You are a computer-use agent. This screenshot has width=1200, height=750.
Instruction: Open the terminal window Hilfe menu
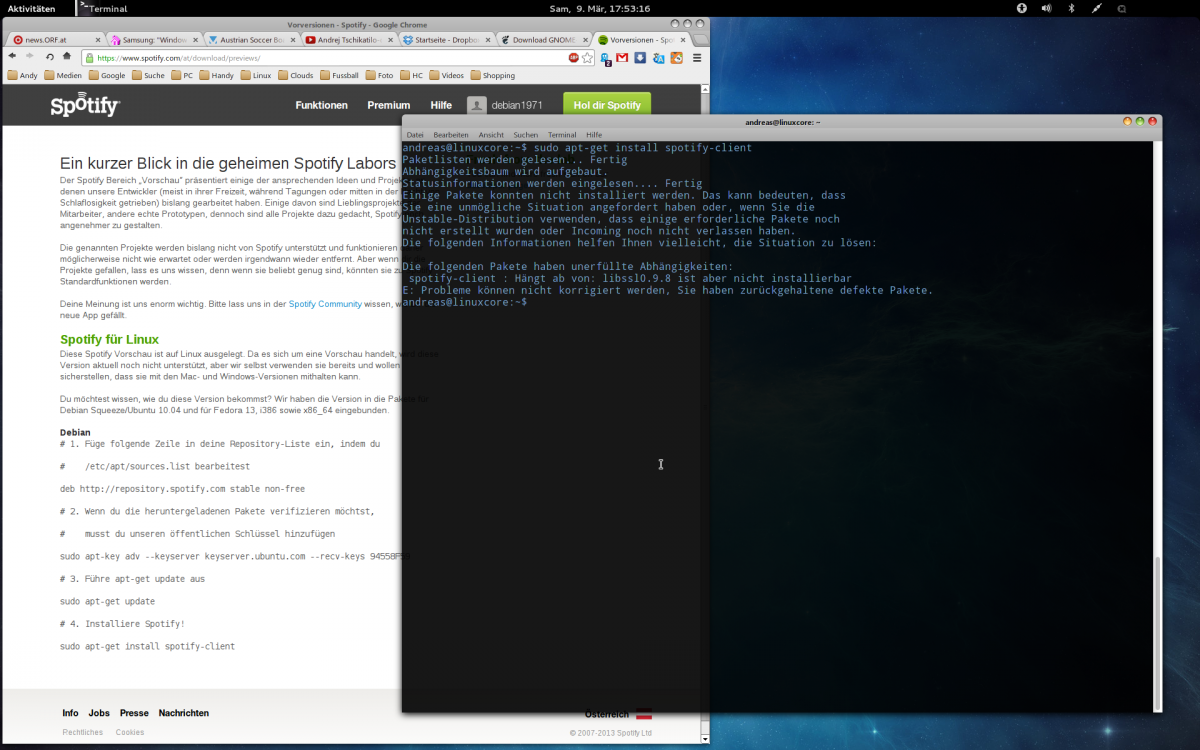tap(594, 135)
